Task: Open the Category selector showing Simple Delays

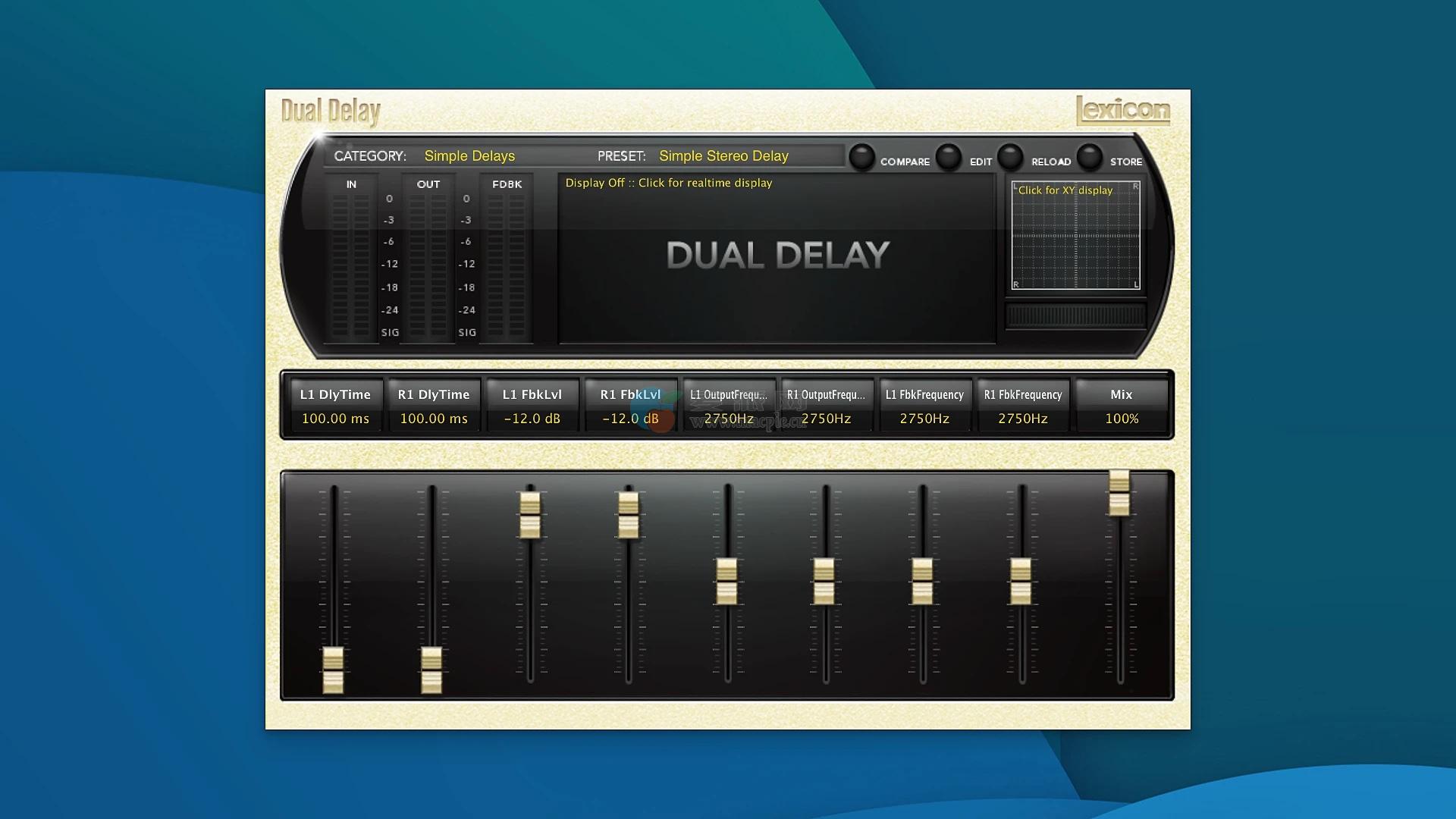Action: tap(469, 156)
